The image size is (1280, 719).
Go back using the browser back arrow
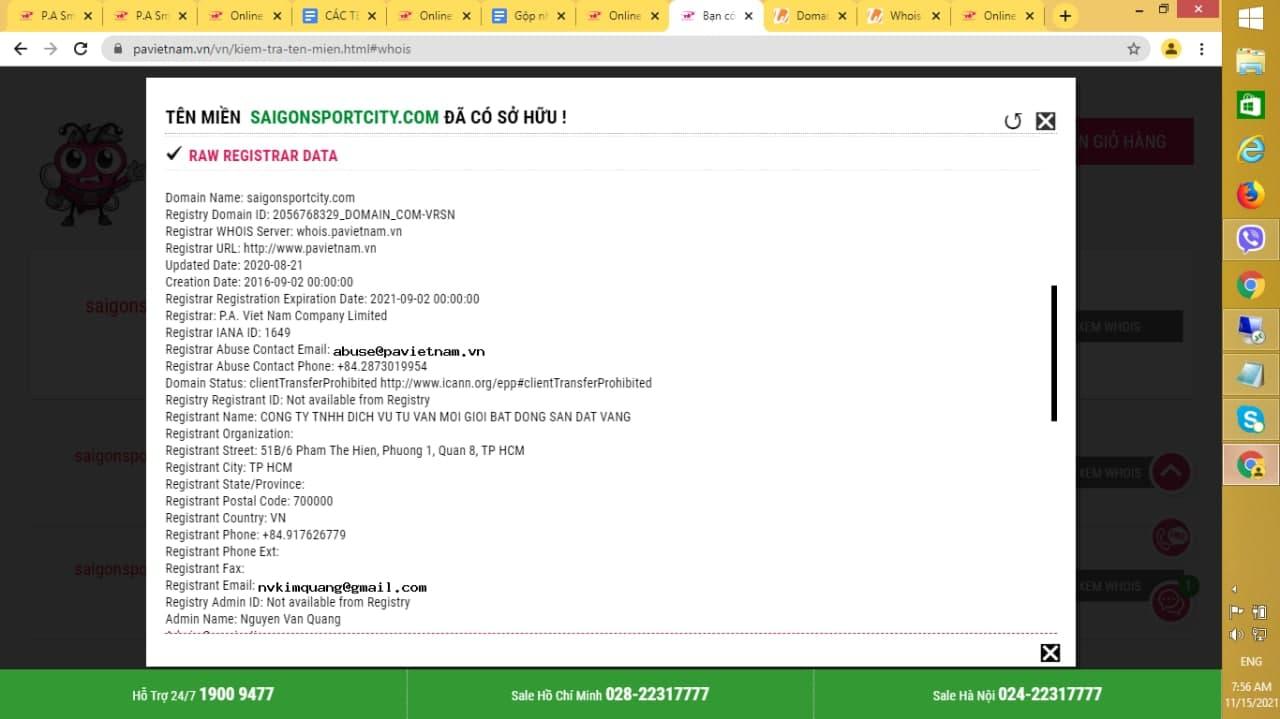pos(20,48)
